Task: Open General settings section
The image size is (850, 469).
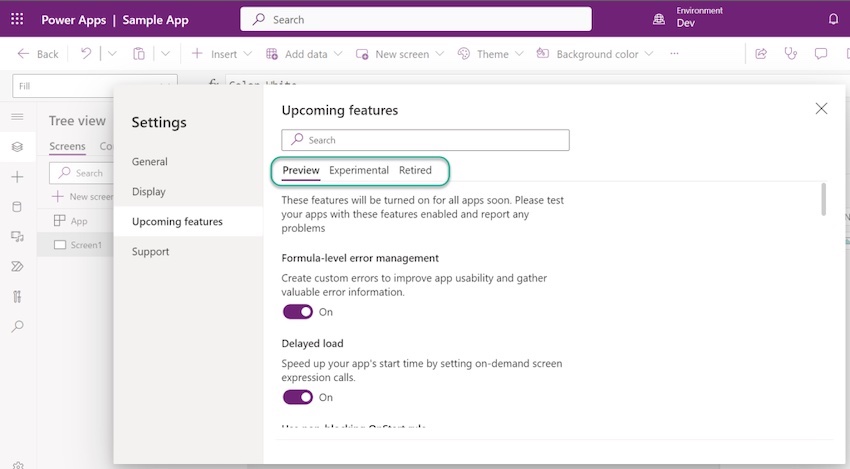Action: (150, 162)
